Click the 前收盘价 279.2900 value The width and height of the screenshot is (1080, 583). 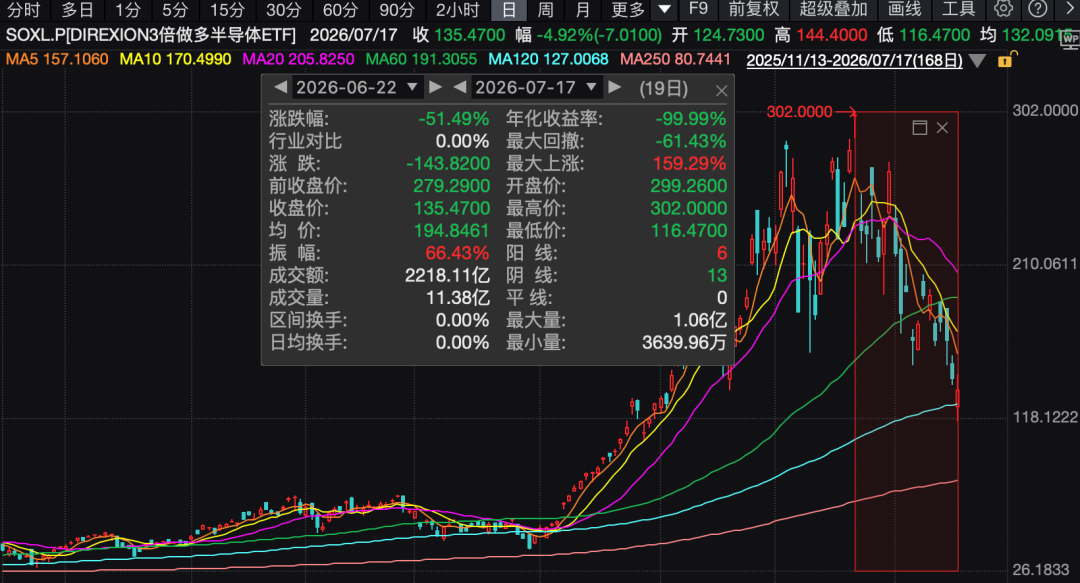pyautogui.click(x=452, y=186)
